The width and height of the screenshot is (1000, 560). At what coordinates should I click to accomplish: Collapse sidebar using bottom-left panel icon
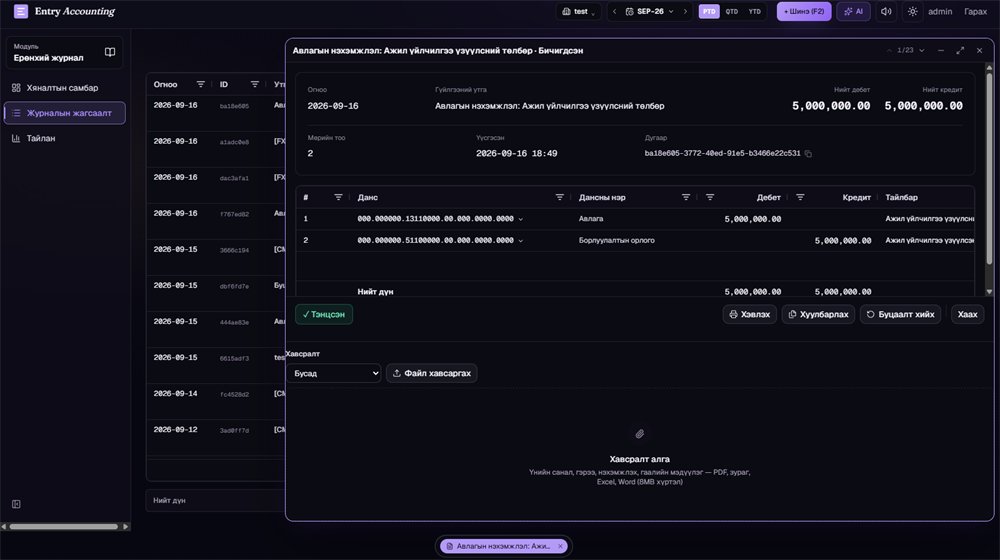point(16,505)
